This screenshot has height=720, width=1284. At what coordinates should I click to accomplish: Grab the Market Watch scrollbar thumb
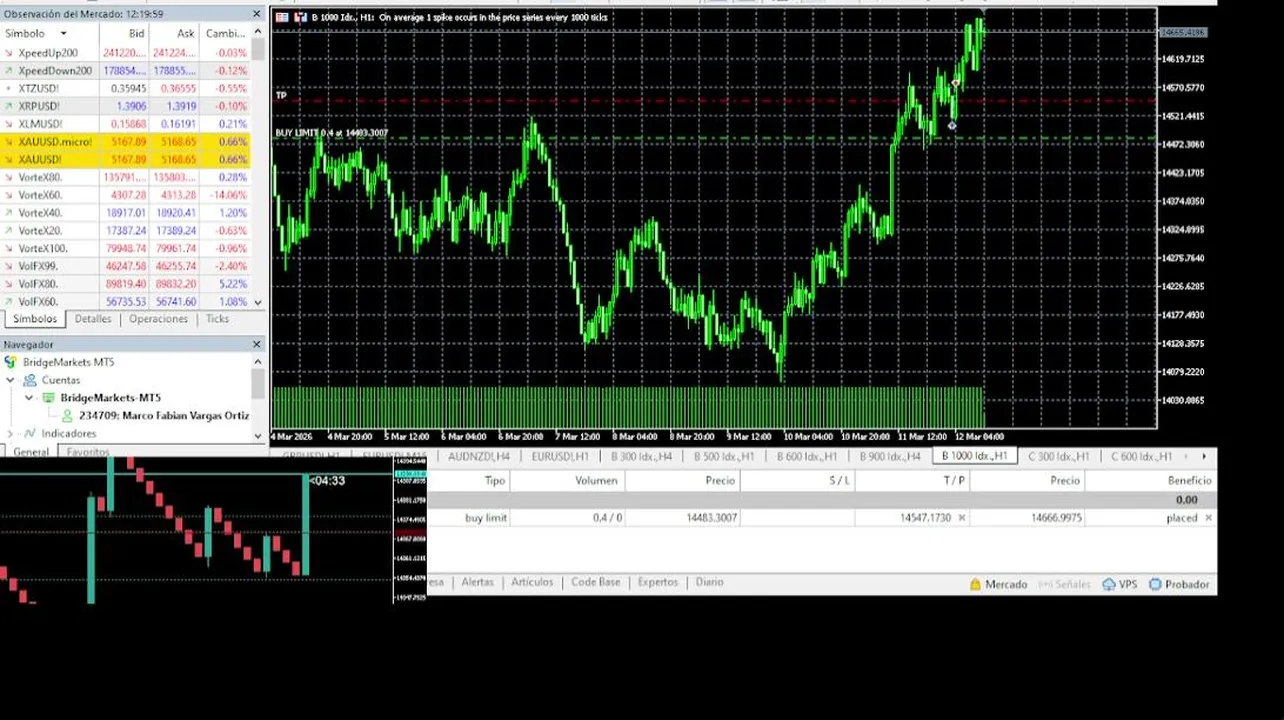pyautogui.click(x=258, y=49)
